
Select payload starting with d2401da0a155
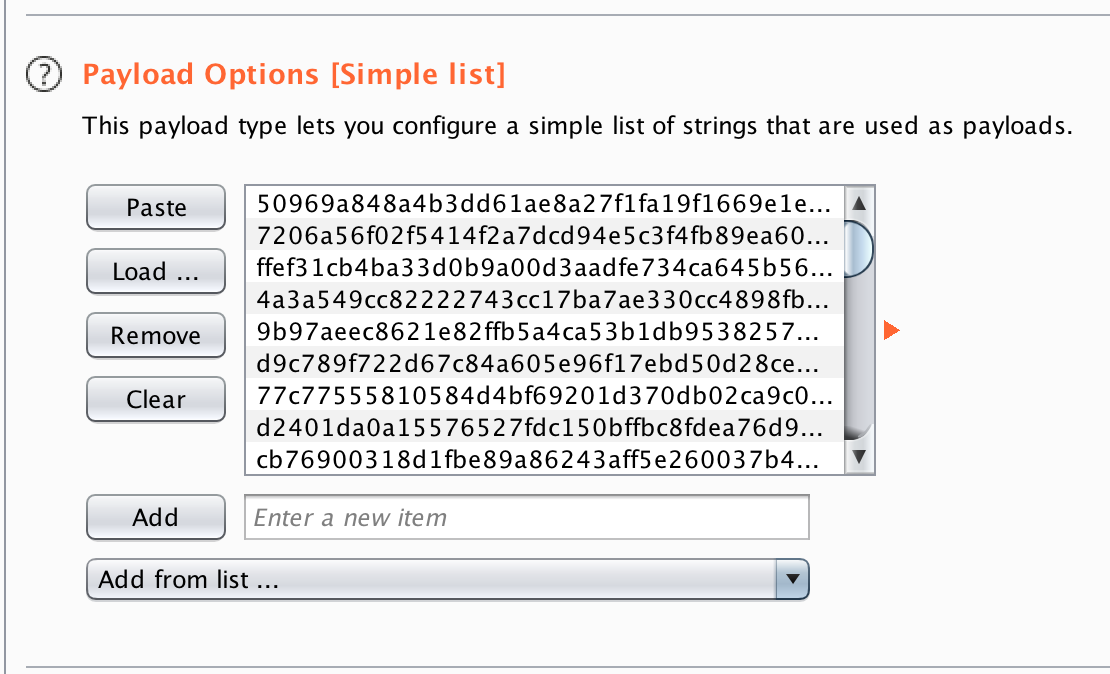point(544,428)
